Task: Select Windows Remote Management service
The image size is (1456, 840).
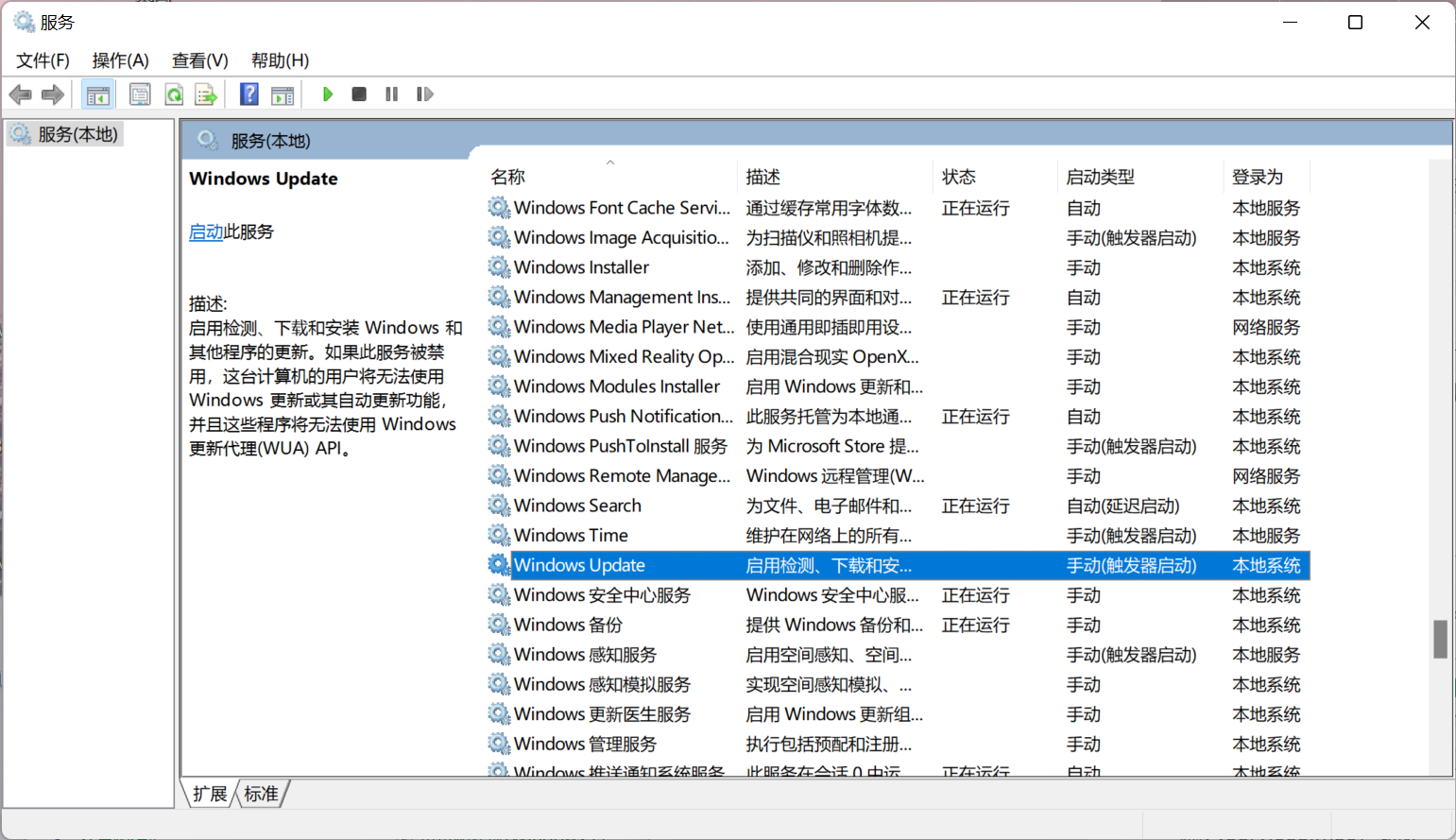Action: [x=899, y=475]
